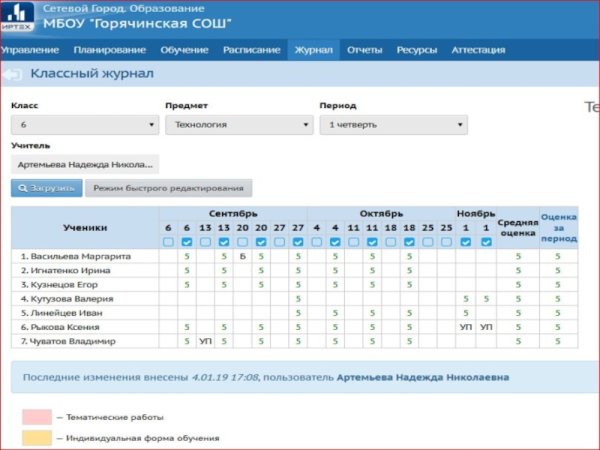The width and height of the screenshot is (600, 450).
Task: Select student 5. Линейцев Иван
Action: point(62,313)
